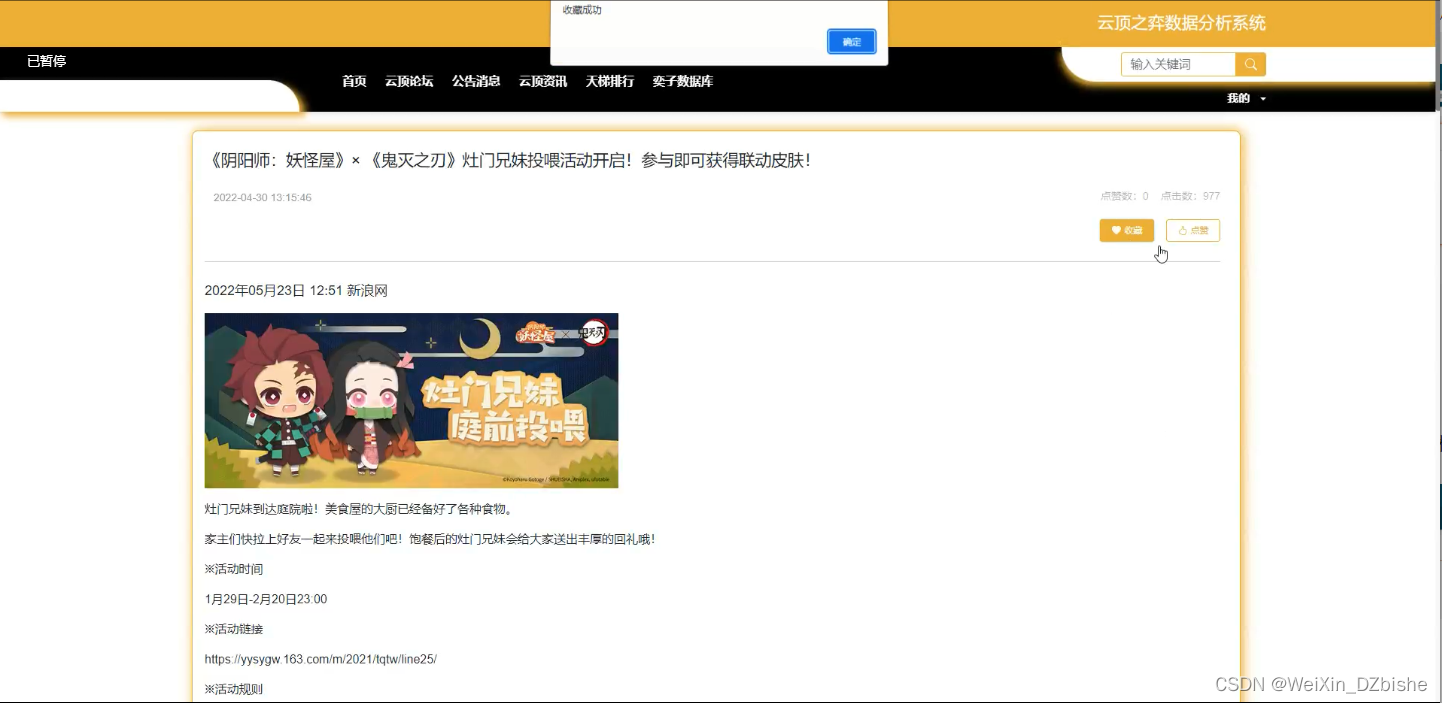Image resolution: width=1442 pixels, height=703 pixels.
Task: Click the ※活动时间 heading text
Action: pos(234,569)
